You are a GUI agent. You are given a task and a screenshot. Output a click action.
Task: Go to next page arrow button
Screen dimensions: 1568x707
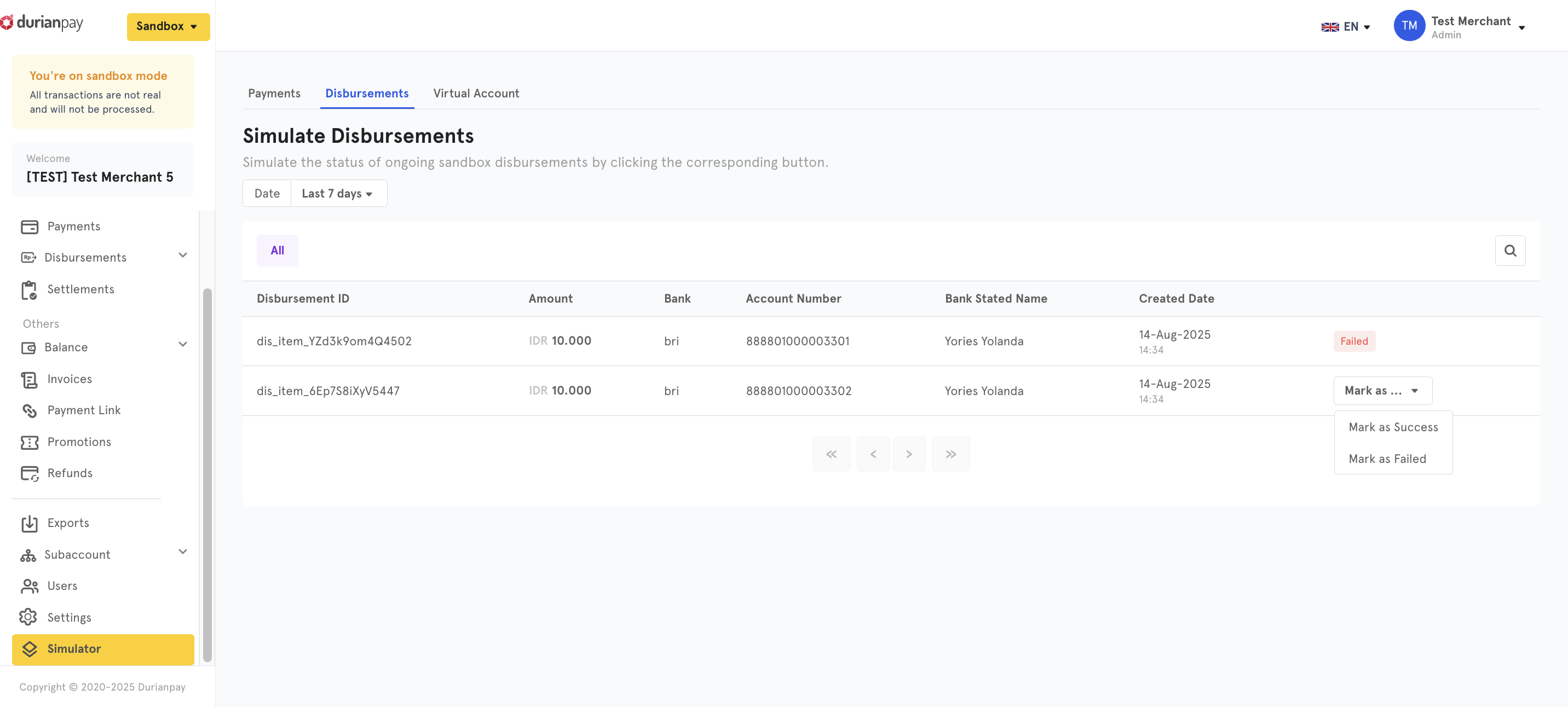coord(908,454)
